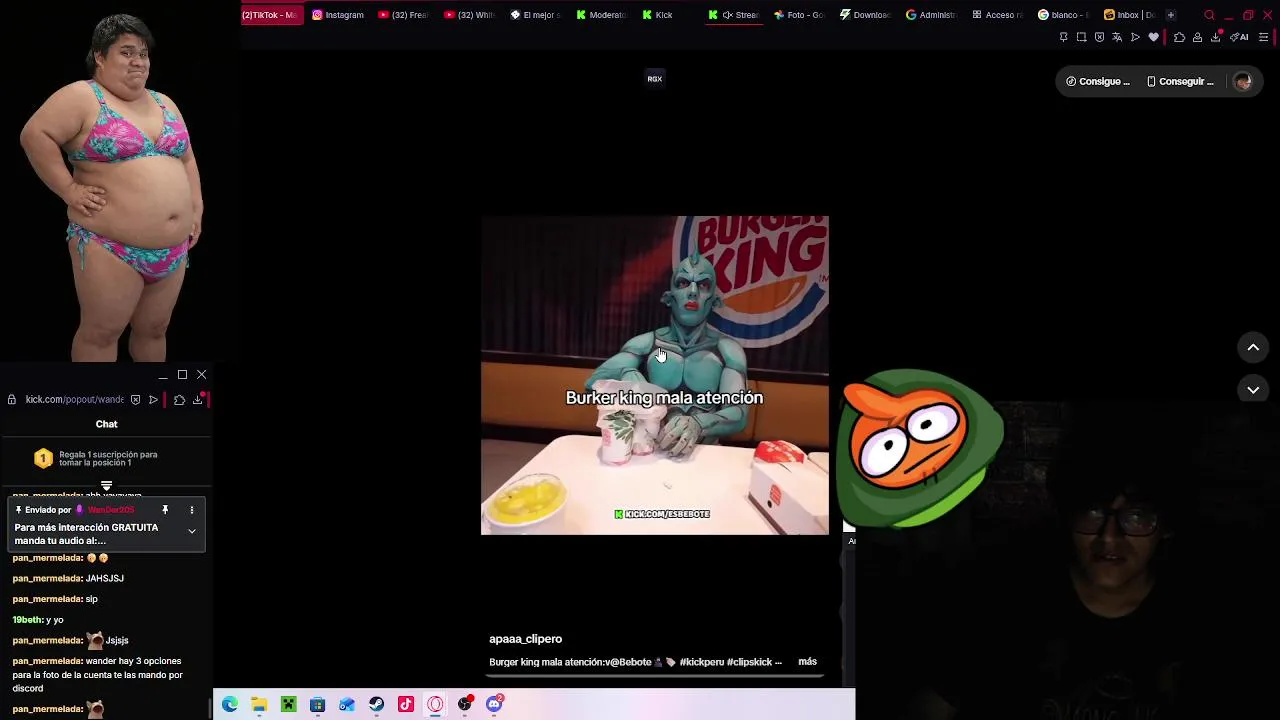The image size is (1280, 720).
Task: Open extensions cube in chat popout
Action: click(x=179, y=400)
